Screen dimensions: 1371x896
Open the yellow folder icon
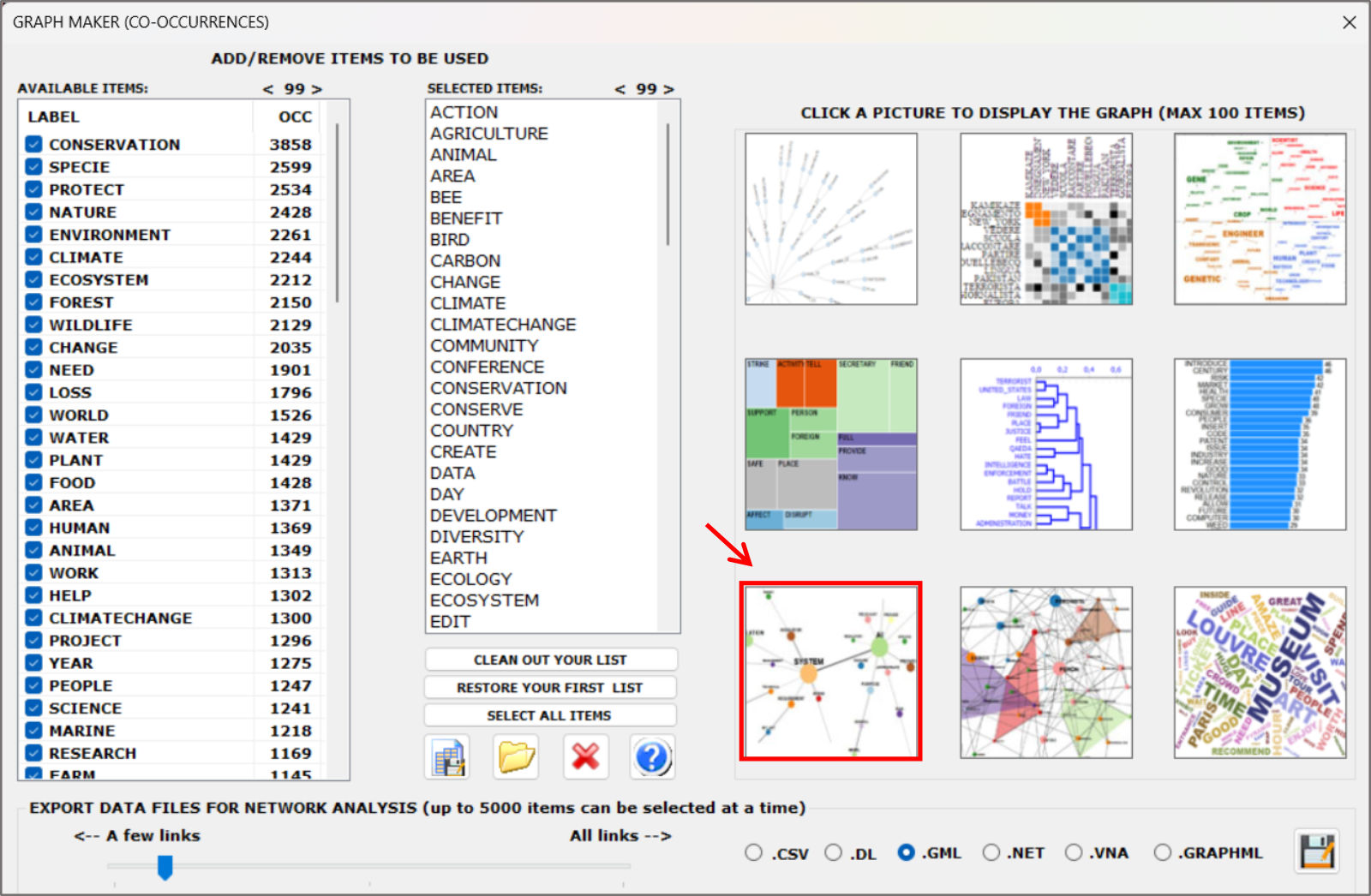click(x=516, y=757)
